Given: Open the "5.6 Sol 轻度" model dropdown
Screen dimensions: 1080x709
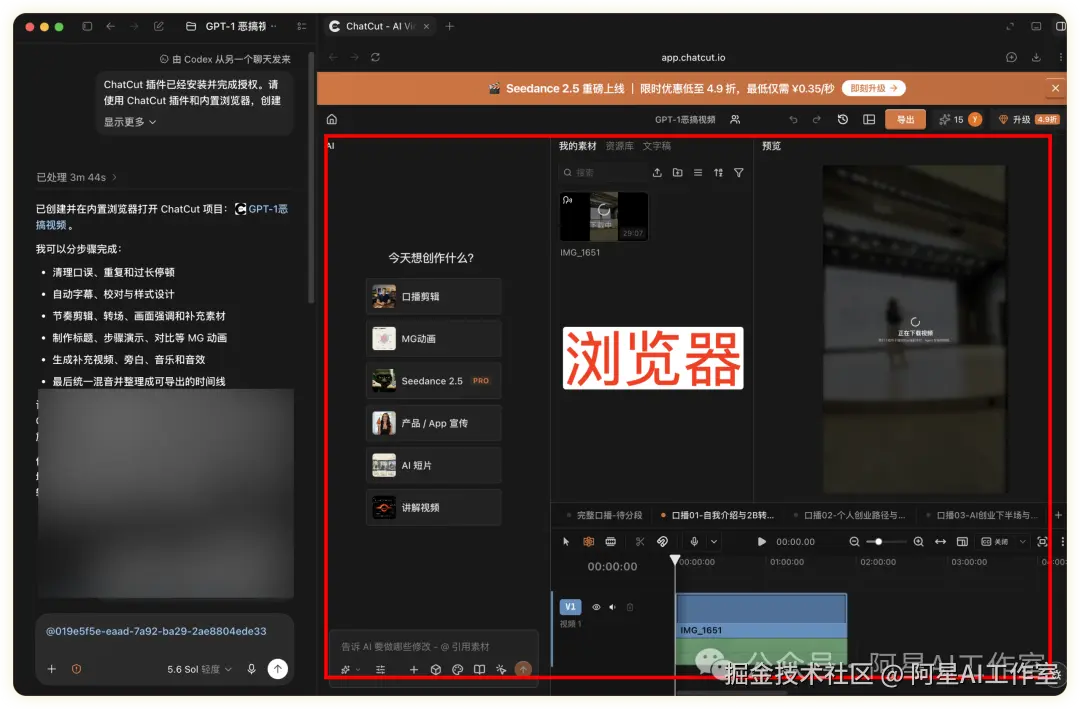Looking at the screenshot, I should click(199, 669).
